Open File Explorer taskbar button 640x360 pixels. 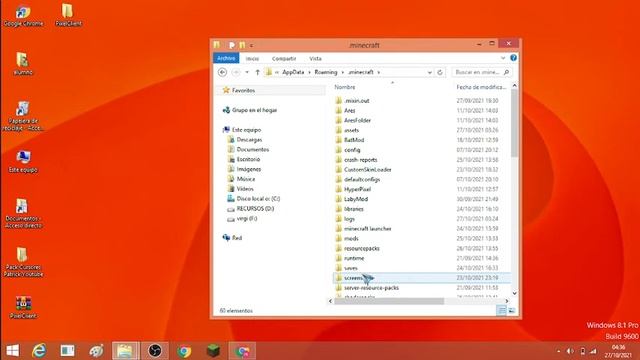pos(125,351)
